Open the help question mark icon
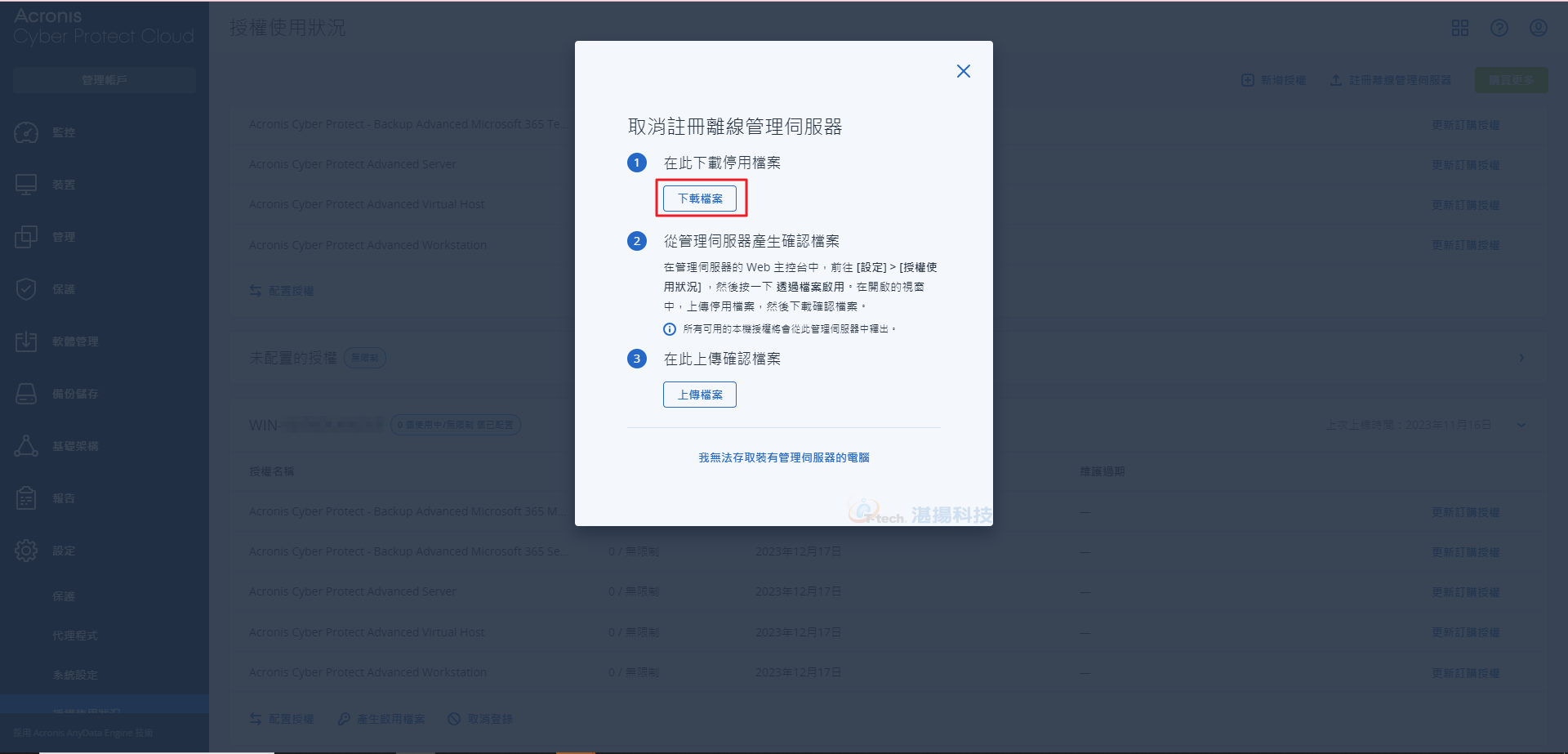The height and width of the screenshot is (754, 1568). 1499,29
